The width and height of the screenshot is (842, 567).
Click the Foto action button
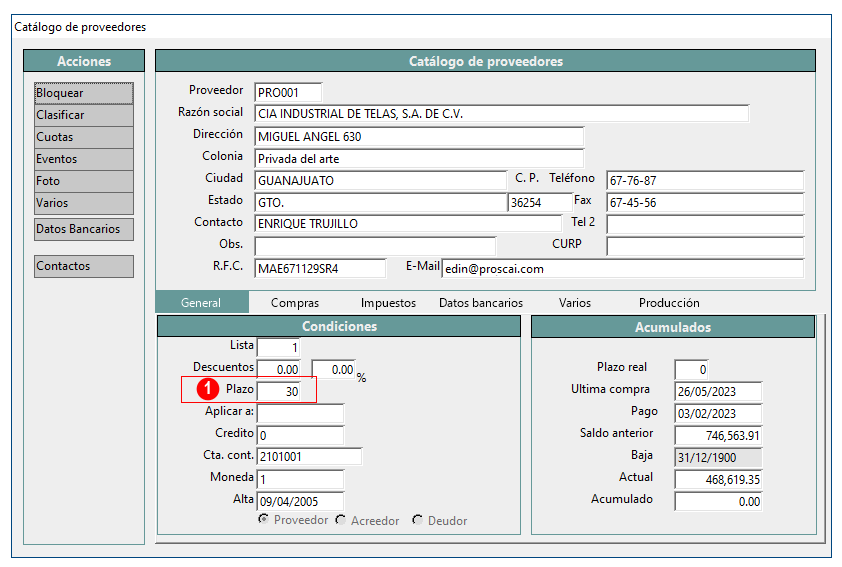coord(84,181)
